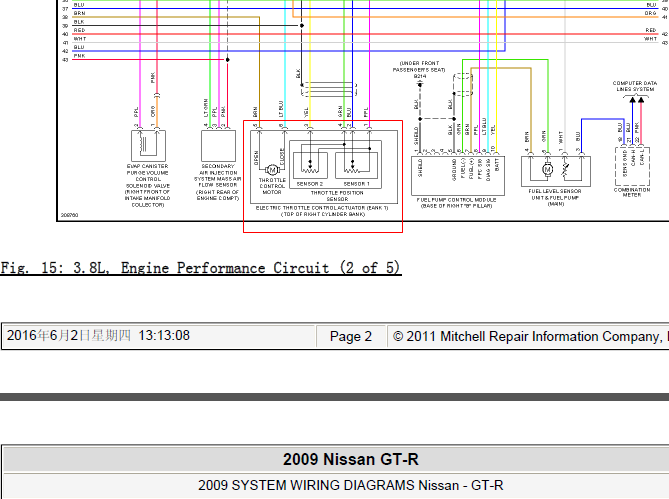Screen dimensions: 669x499
Task: Click the footer date '2016年6月2日星期四 13:13:08'
Action: pyautogui.click(x=98, y=336)
